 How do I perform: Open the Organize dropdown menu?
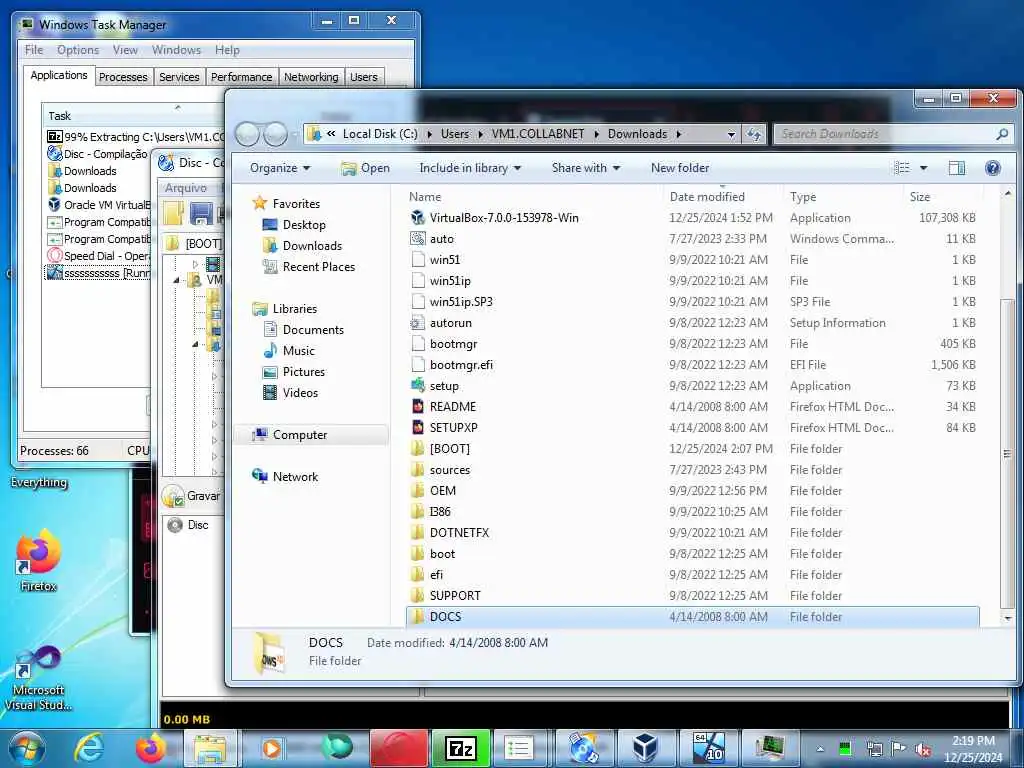[280, 168]
